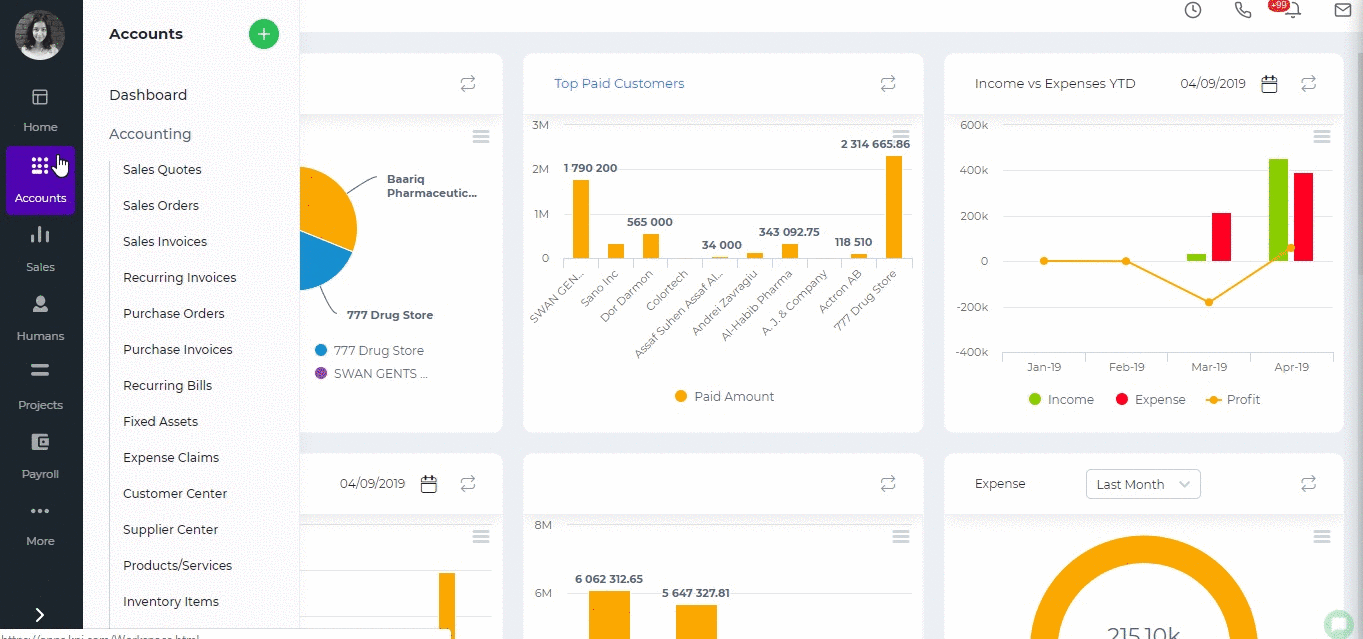Go to the Humans module
1363x639 pixels.
tap(40, 318)
